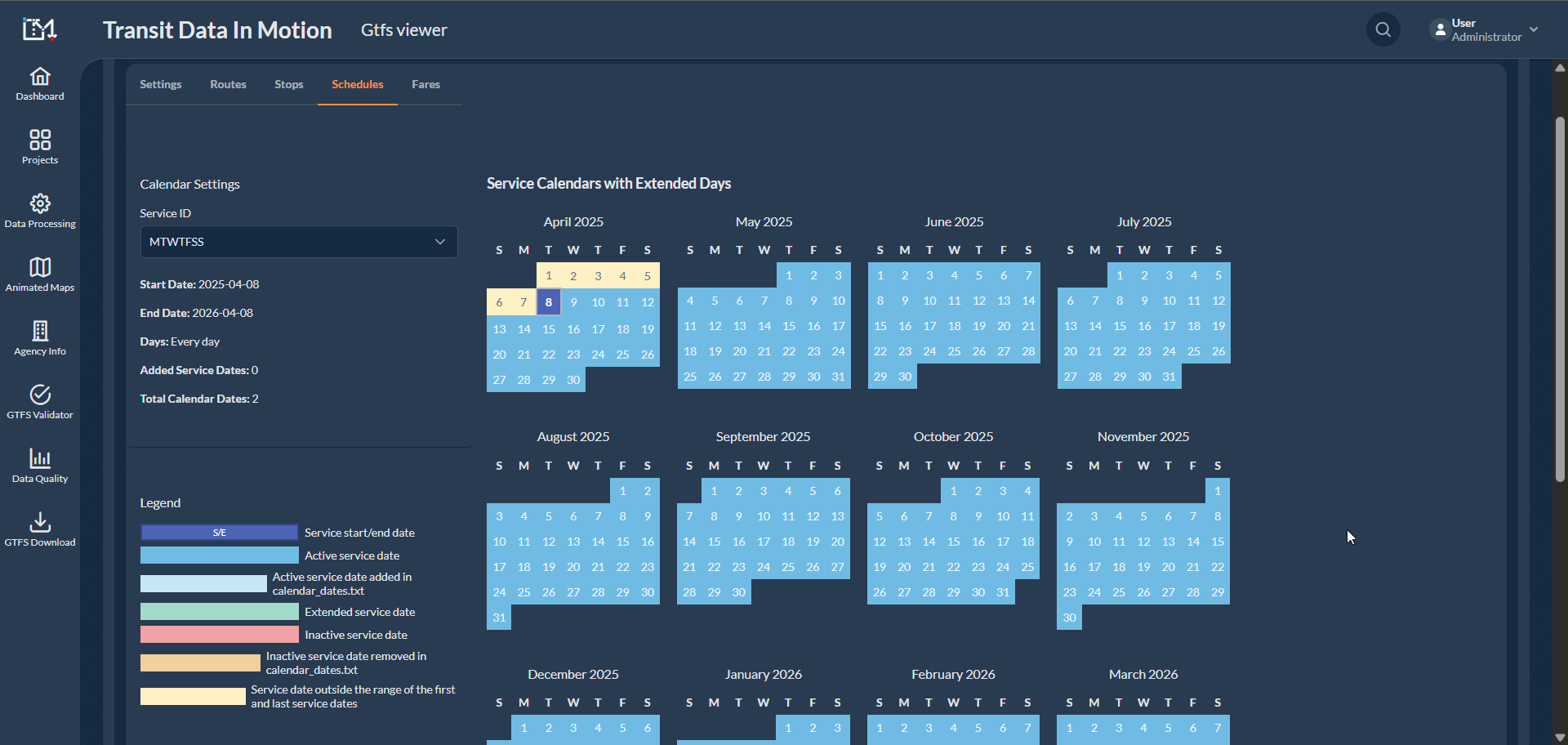This screenshot has width=1568, height=745.
Task: Open Data Processing gear icon
Action: point(40,203)
